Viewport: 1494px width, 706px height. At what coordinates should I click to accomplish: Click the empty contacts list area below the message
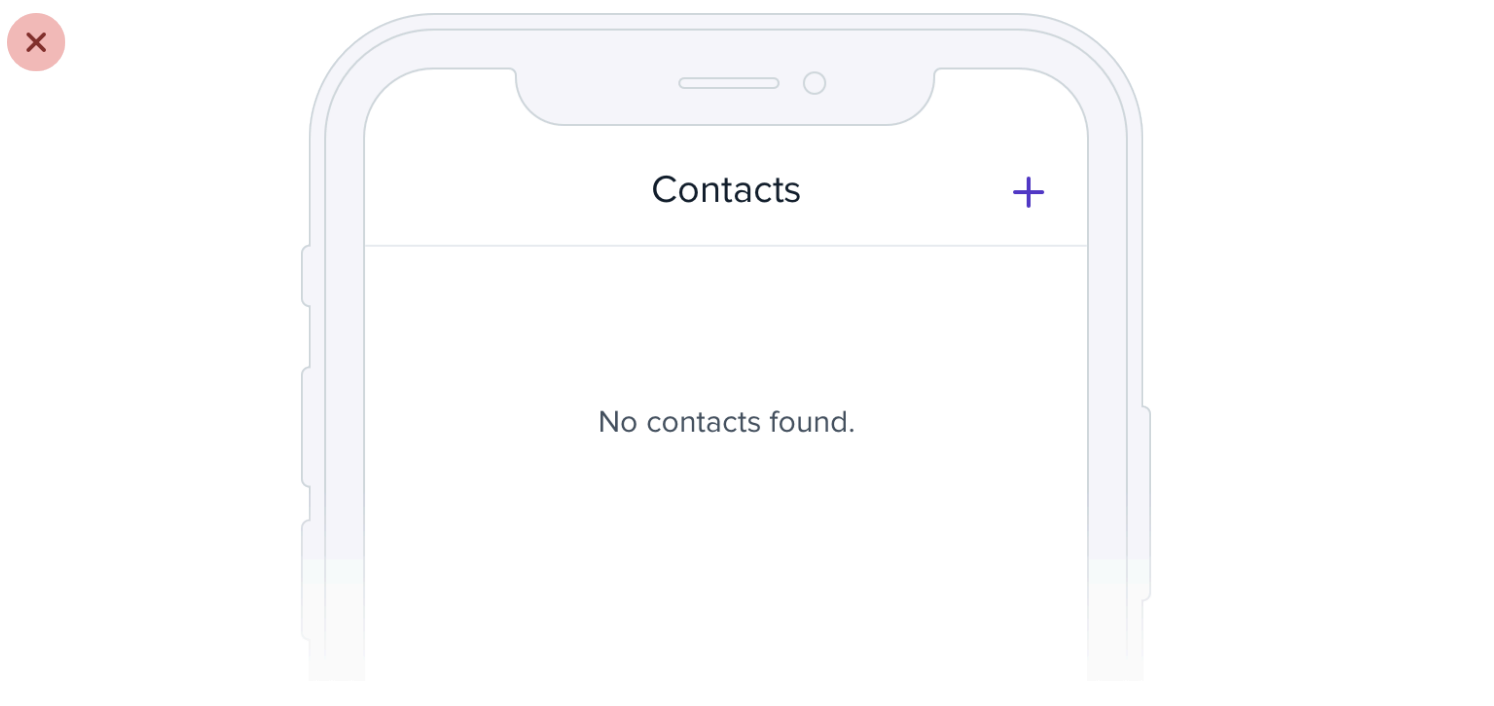(x=726, y=540)
